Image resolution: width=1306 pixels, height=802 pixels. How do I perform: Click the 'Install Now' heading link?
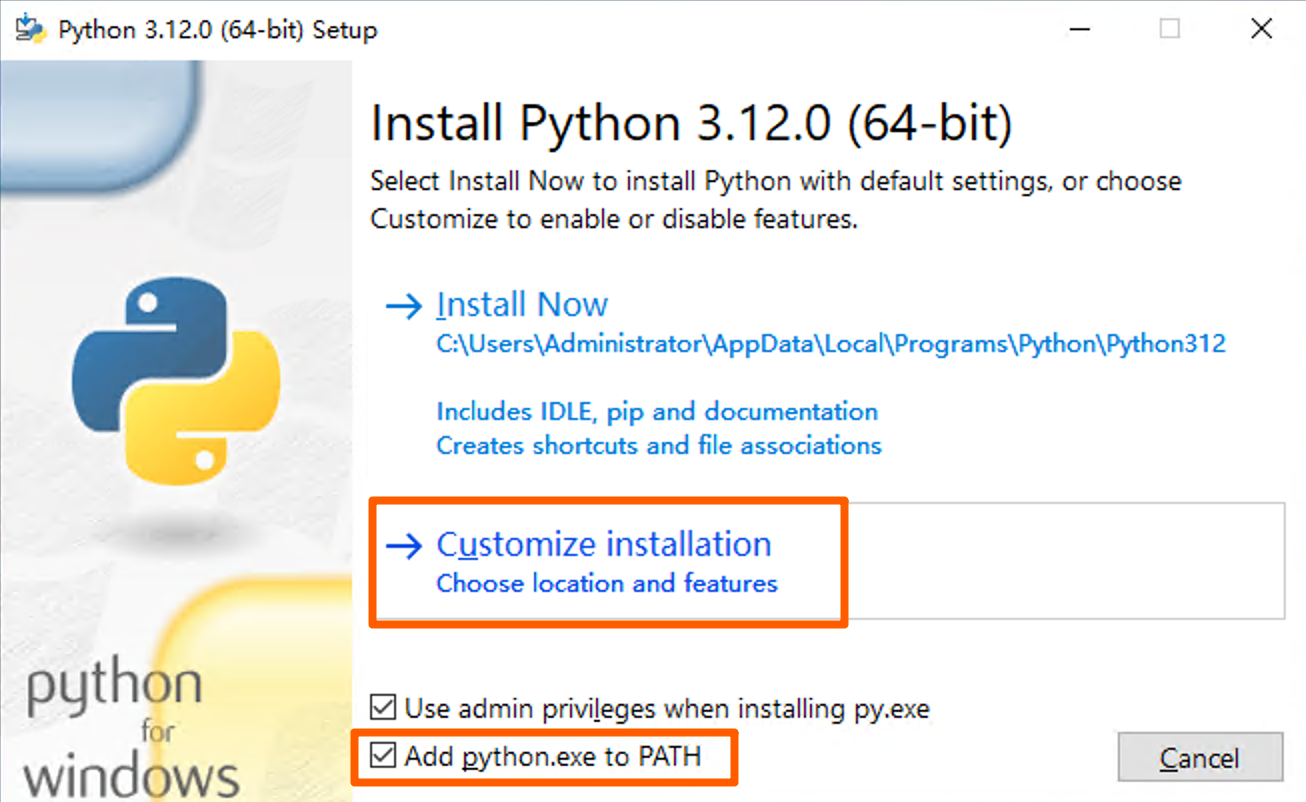522,305
